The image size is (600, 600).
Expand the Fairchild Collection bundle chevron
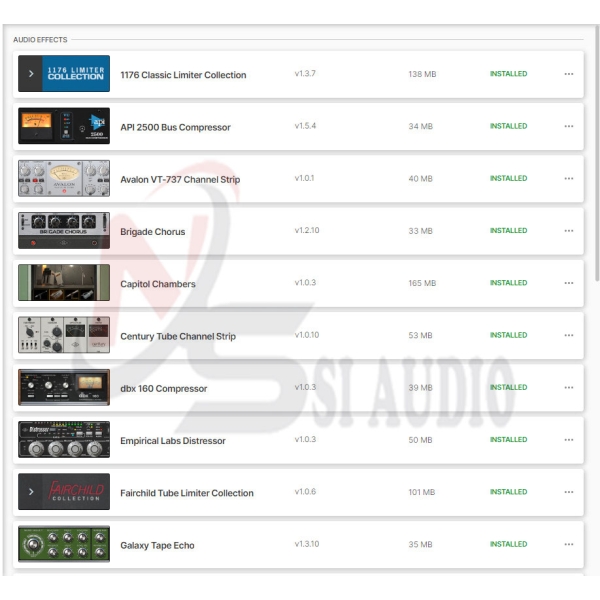(31, 492)
